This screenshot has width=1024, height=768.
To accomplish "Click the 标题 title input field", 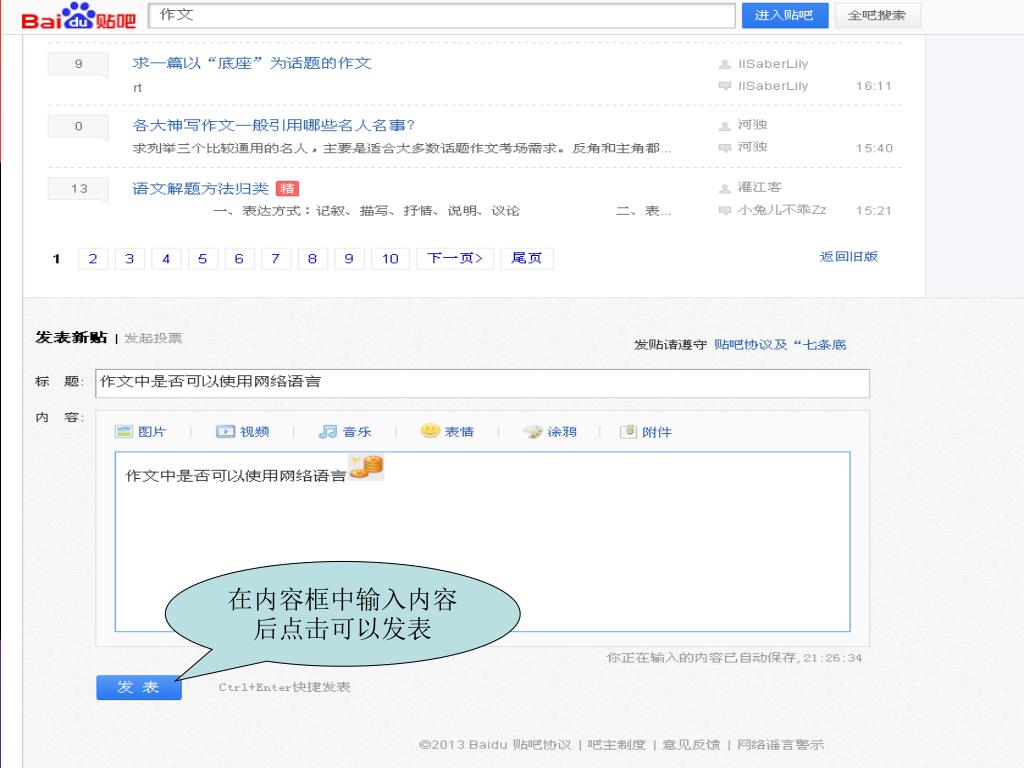I will (482, 383).
